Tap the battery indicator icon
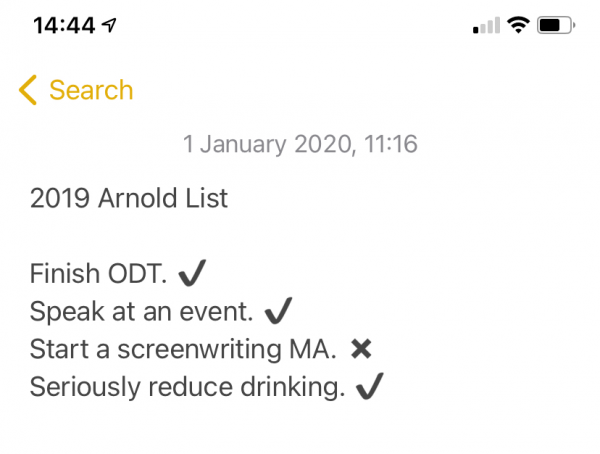The height and width of the screenshot is (454, 600). (x=556, y=25)
